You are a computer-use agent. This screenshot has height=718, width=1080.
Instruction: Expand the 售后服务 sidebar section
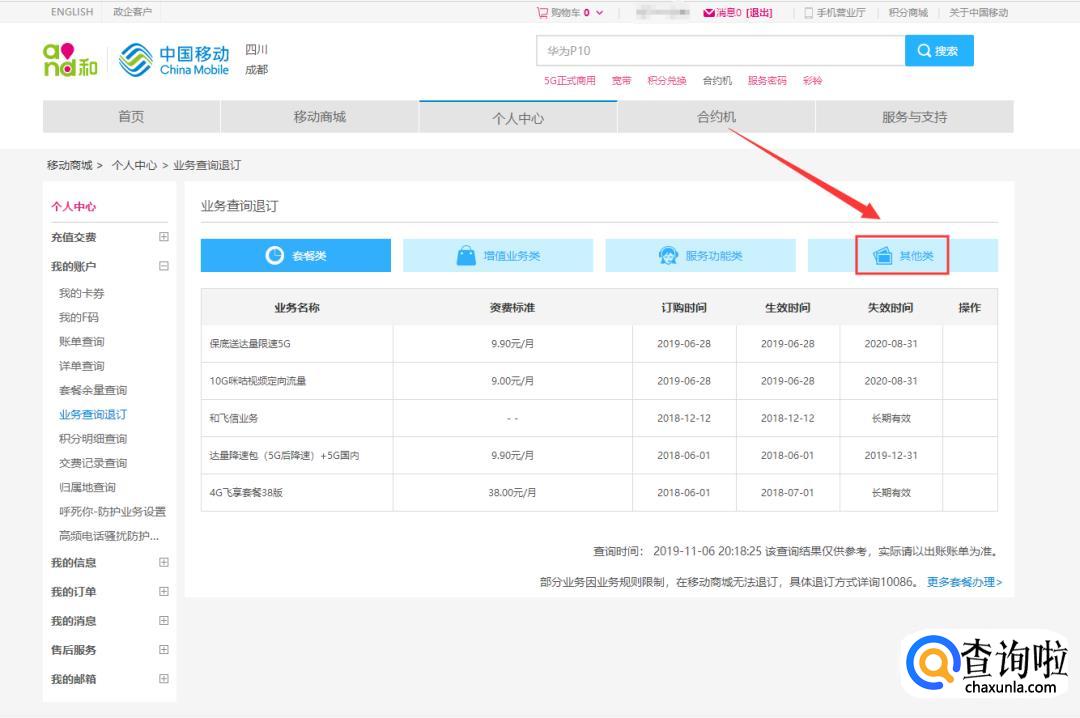(x=164, y=649)
